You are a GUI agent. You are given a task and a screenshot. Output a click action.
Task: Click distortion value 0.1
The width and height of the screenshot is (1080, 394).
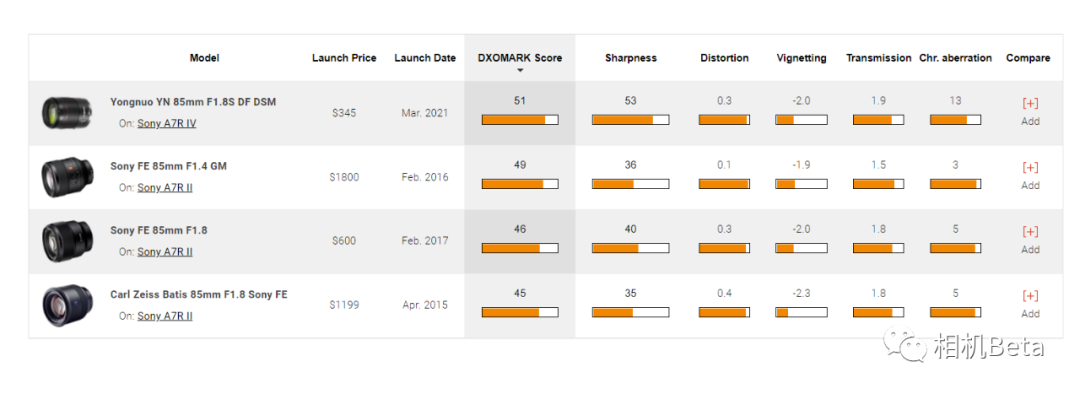[x=724, y=165]
